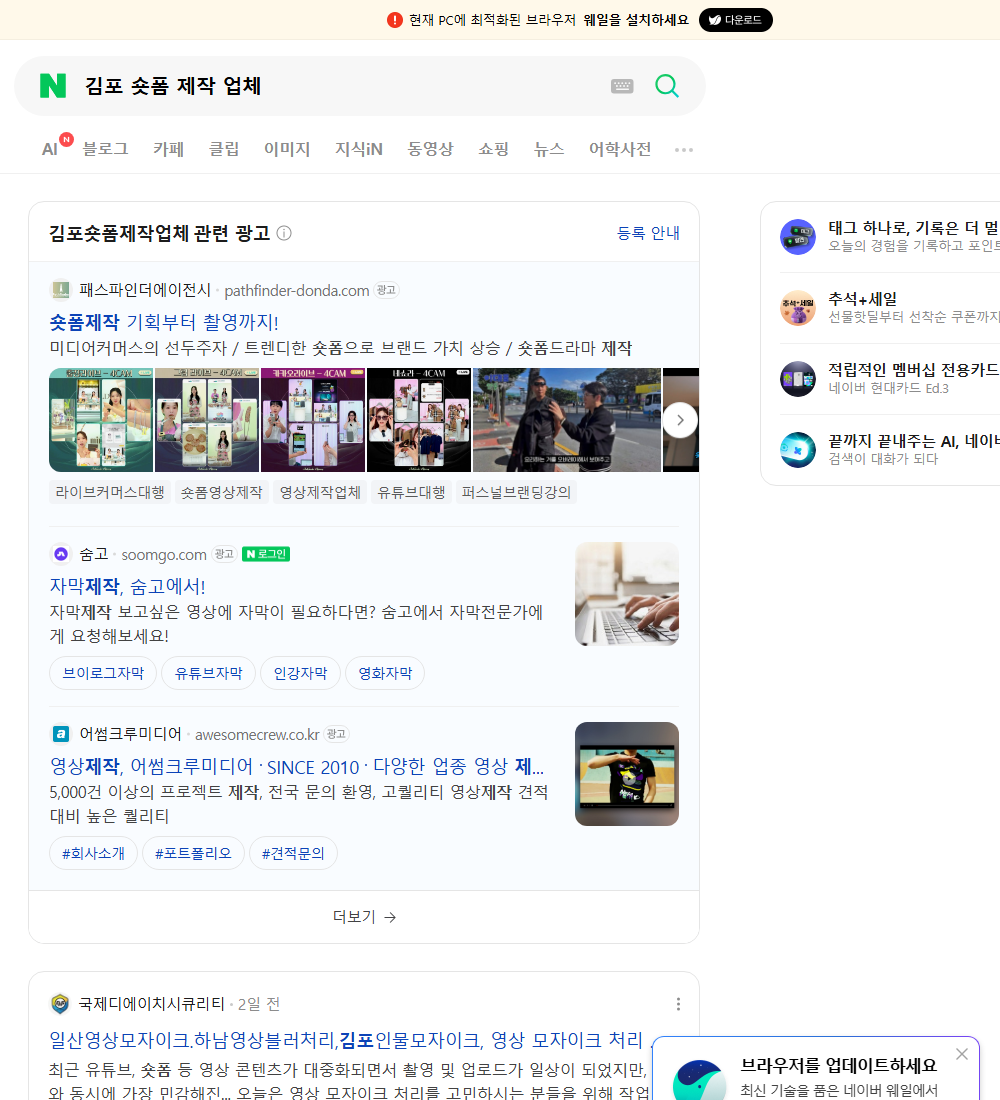The image size is (1000, 1100).
Task: Click the 어썸크루미디어 favicon
Action: 60,734
